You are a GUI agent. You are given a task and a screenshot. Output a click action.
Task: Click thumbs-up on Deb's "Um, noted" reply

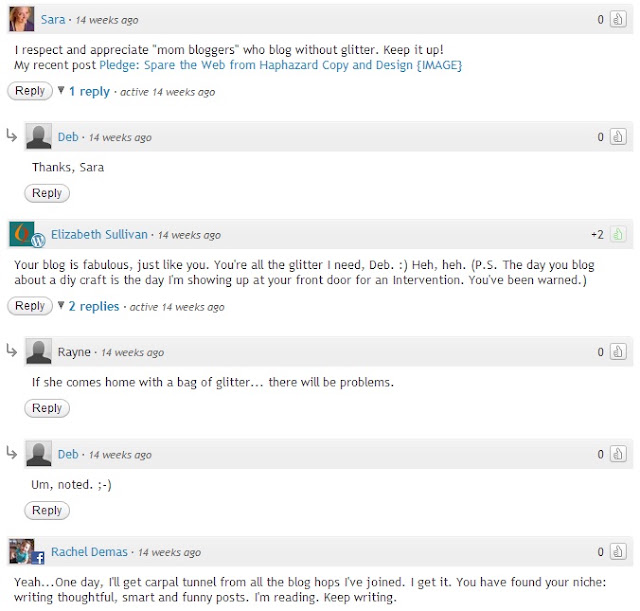tap(618, 454)
